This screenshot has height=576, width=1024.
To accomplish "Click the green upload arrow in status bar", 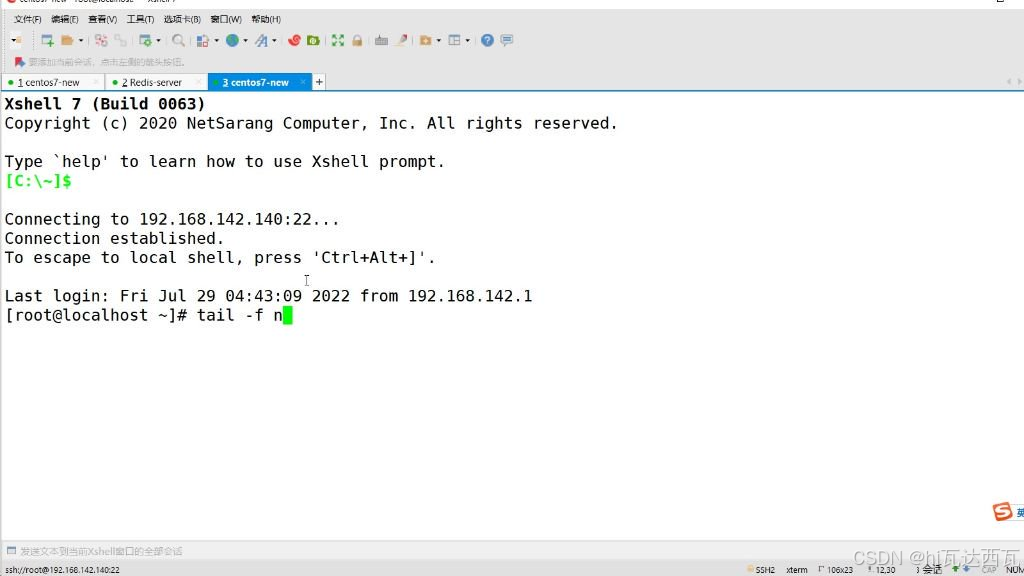I will [955, 569].
